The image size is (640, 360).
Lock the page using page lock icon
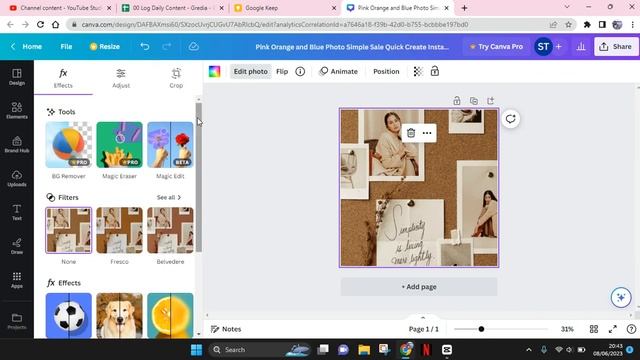[x=457, y=100]
